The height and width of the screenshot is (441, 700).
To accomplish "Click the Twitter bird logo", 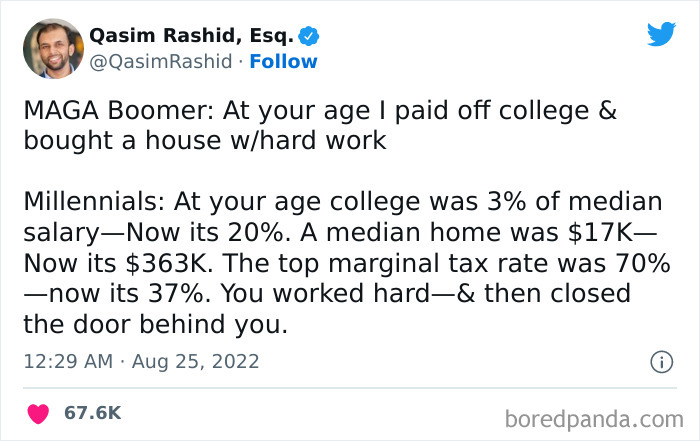I will pyautogui.click(x=661, y=34).
